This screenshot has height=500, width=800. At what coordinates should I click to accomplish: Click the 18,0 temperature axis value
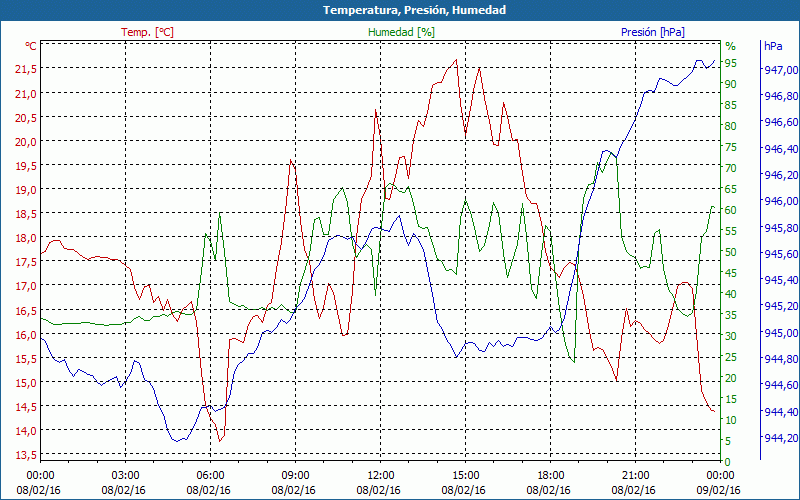click(26, 238)
